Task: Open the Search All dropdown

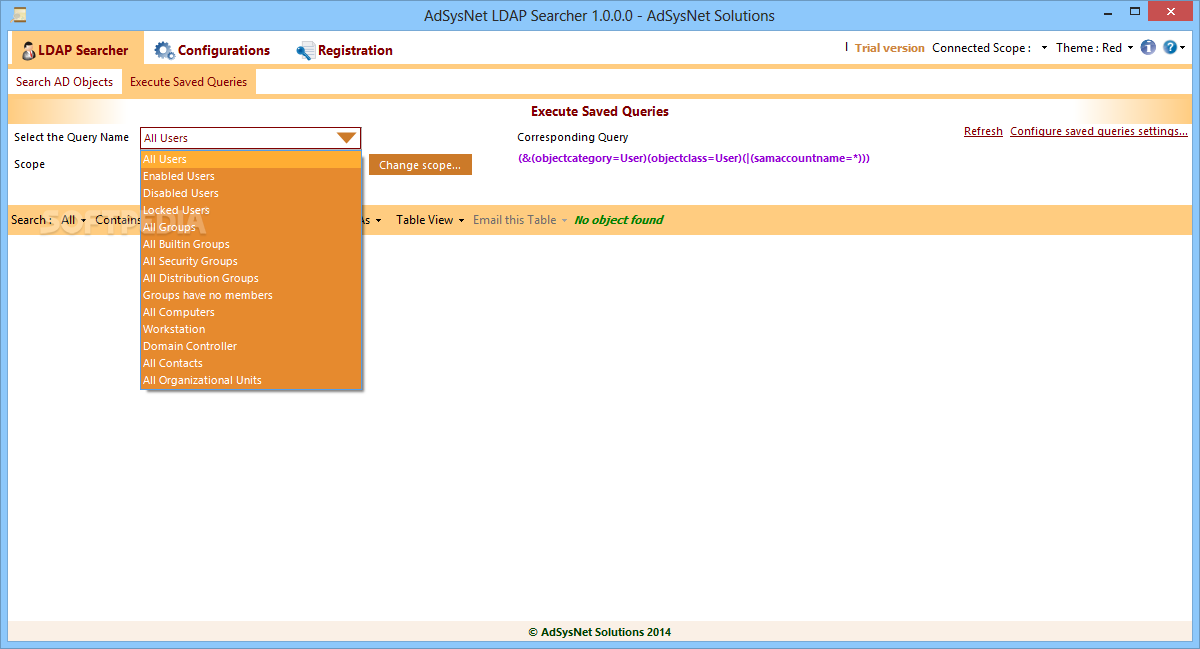Action: (x=74, y=220)
